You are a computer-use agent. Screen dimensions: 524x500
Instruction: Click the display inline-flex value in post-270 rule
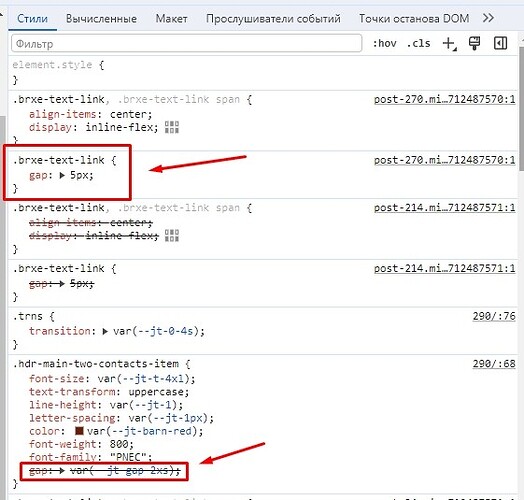click(x=121, y=127)
